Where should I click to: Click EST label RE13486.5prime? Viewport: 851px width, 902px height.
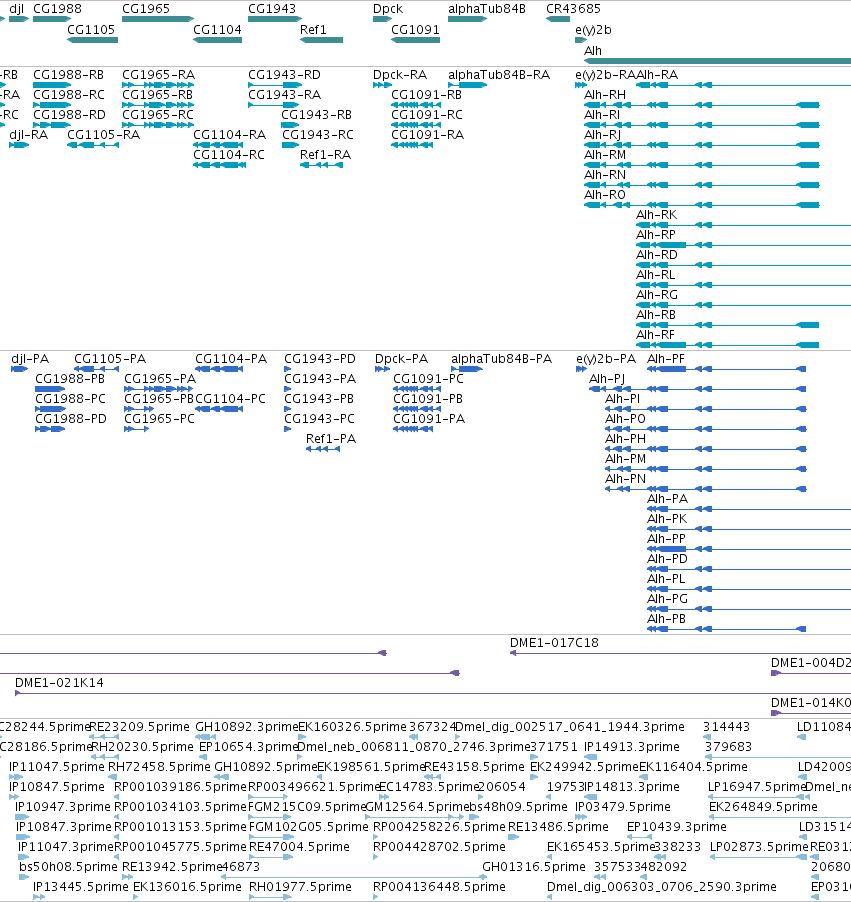tap(558, 827)
